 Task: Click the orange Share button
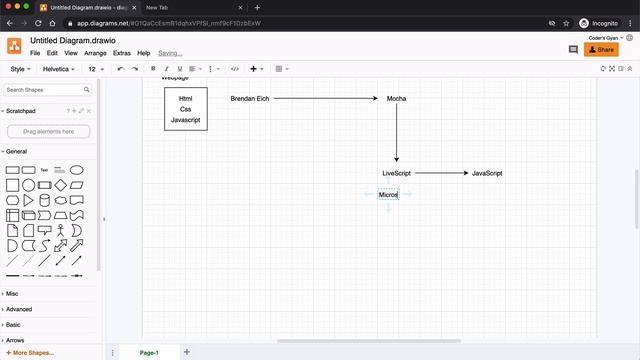(601, 49)
